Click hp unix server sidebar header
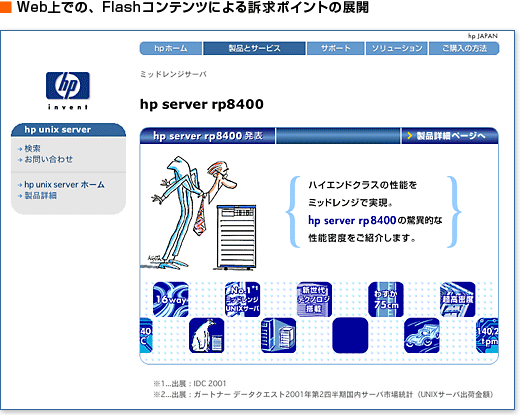The width and height of the screenshot is (520, 415). pos(68,130)
